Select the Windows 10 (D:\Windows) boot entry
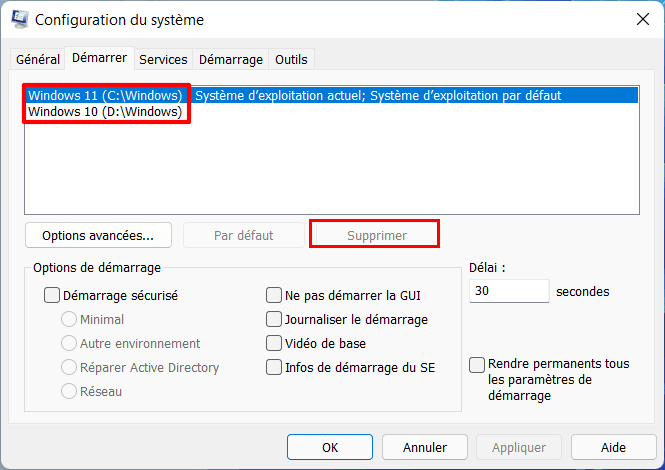Viewport: 665px width, 470px height. tap(105, 112)
